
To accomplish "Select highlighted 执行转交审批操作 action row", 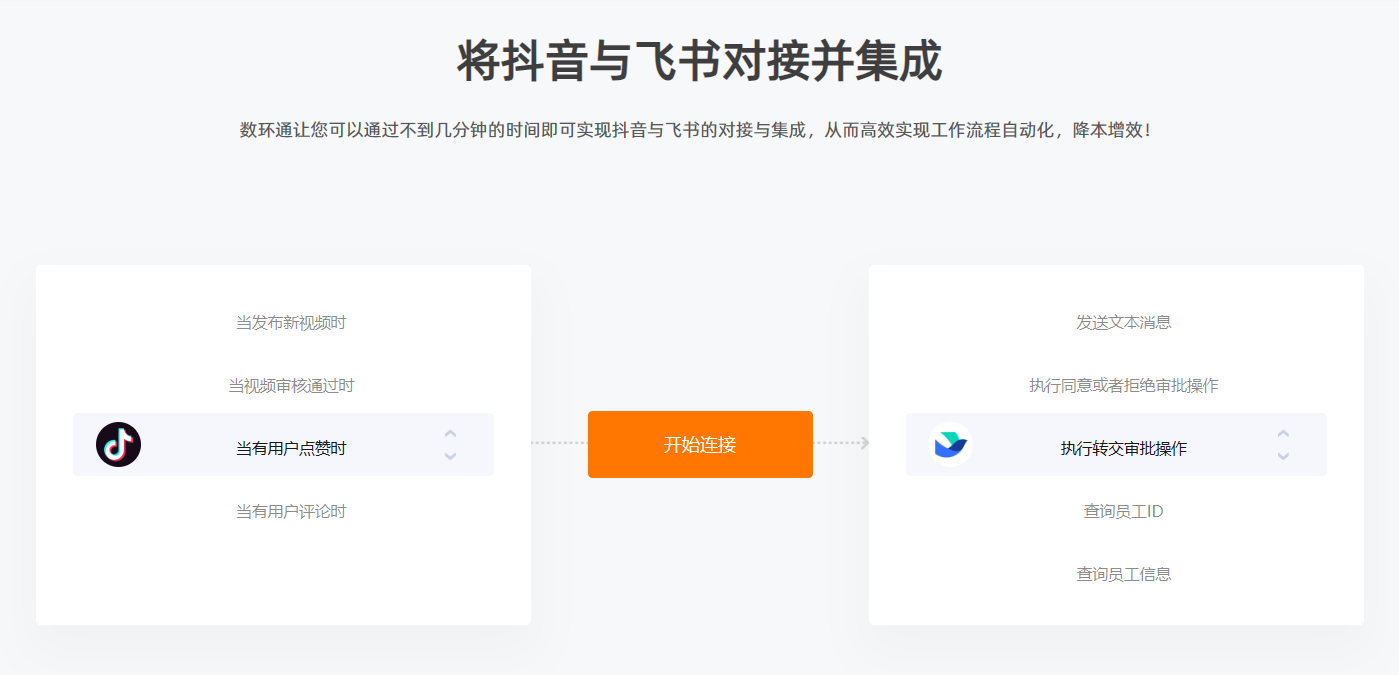I will pyautogui.click(x=1116, y=444).
